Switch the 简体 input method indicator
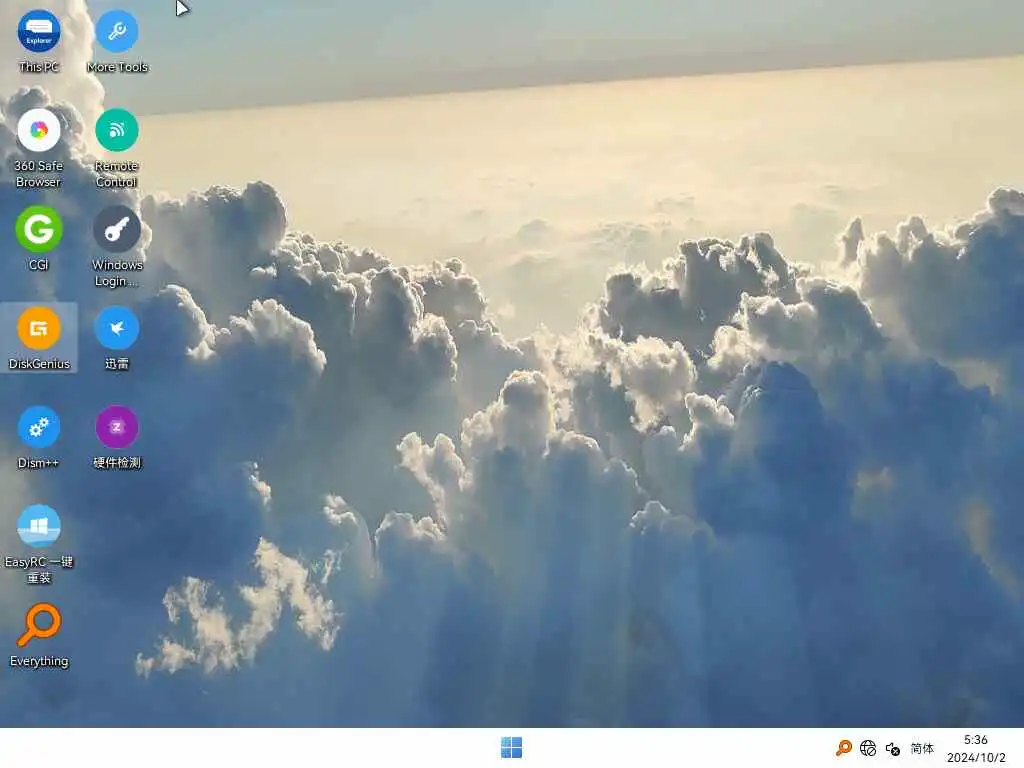This screenshot has width=1024, height=768. point(922,748)
